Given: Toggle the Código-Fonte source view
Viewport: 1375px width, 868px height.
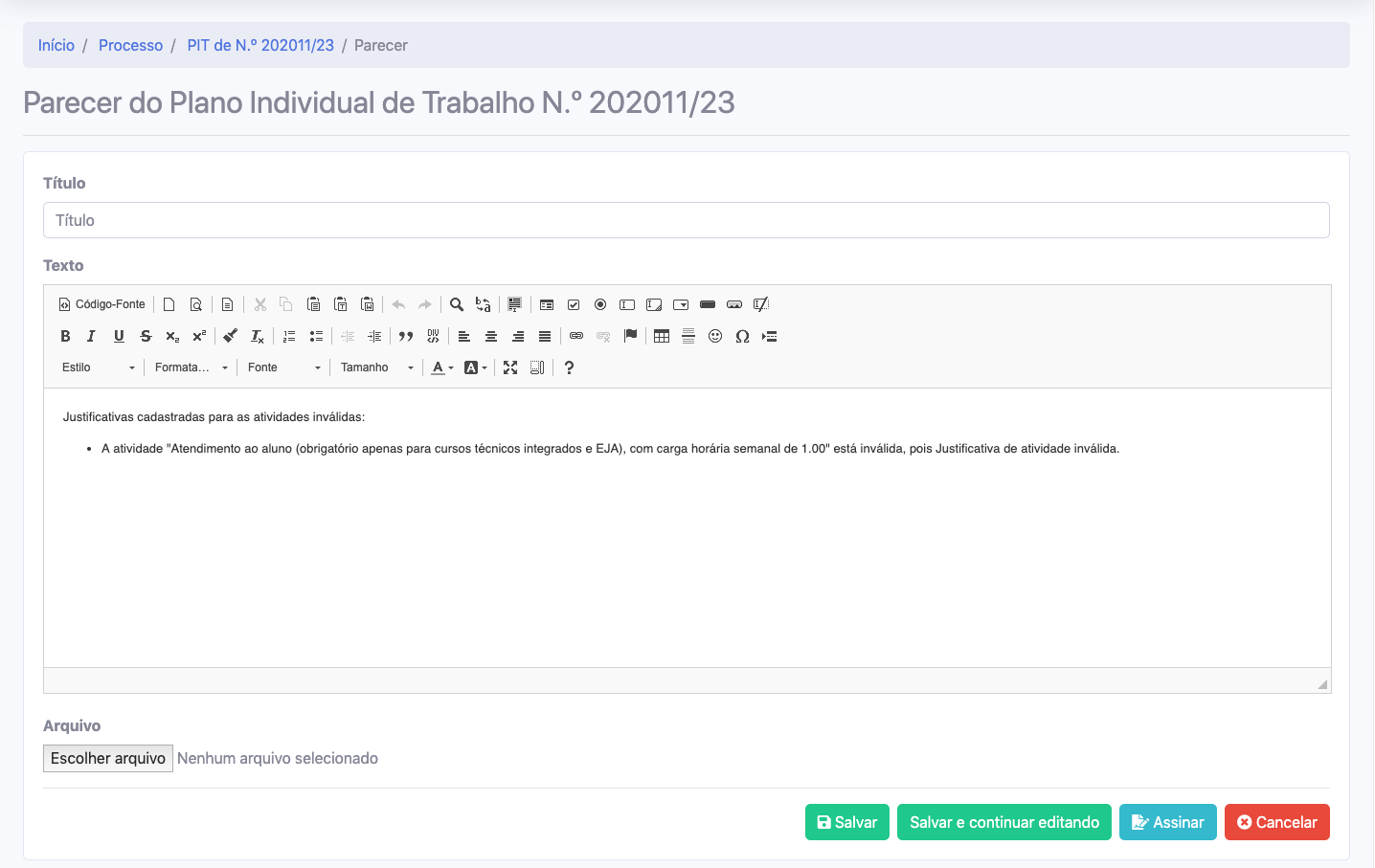Looking at the screenshot, I should point(102,304).
